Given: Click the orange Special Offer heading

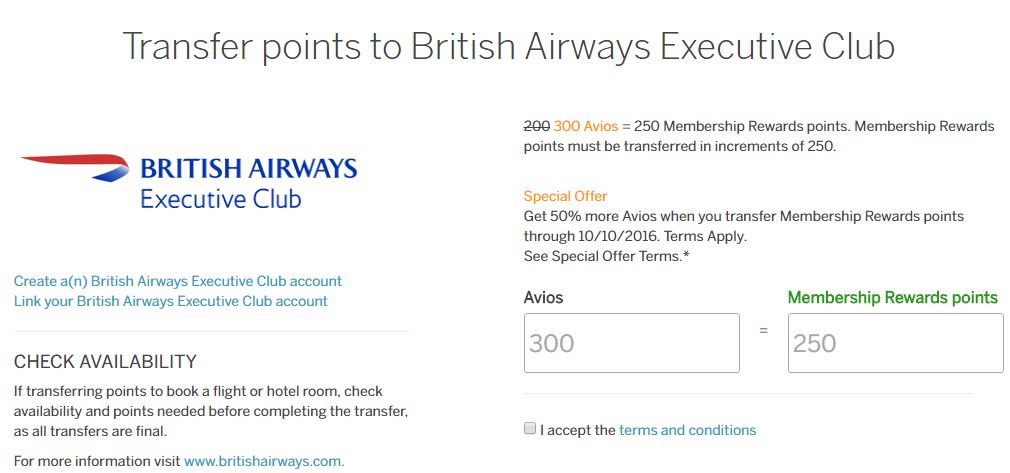Looking at the screenshot, I should click(565, 196).
